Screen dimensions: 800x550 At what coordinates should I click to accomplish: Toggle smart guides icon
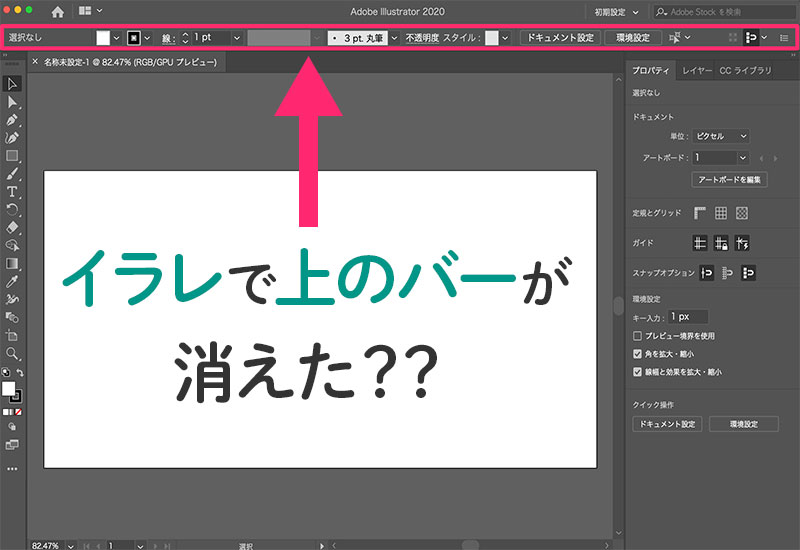(742, 243)
